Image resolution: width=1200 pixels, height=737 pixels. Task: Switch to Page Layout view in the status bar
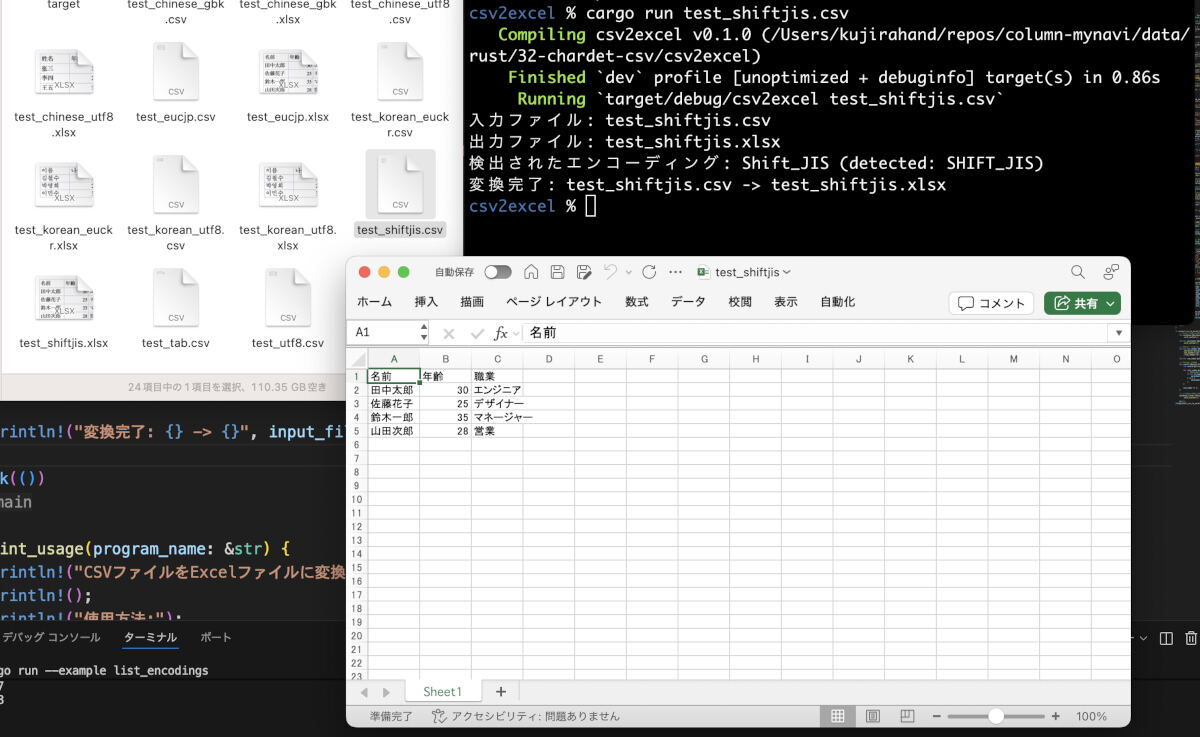click(872, 715)
